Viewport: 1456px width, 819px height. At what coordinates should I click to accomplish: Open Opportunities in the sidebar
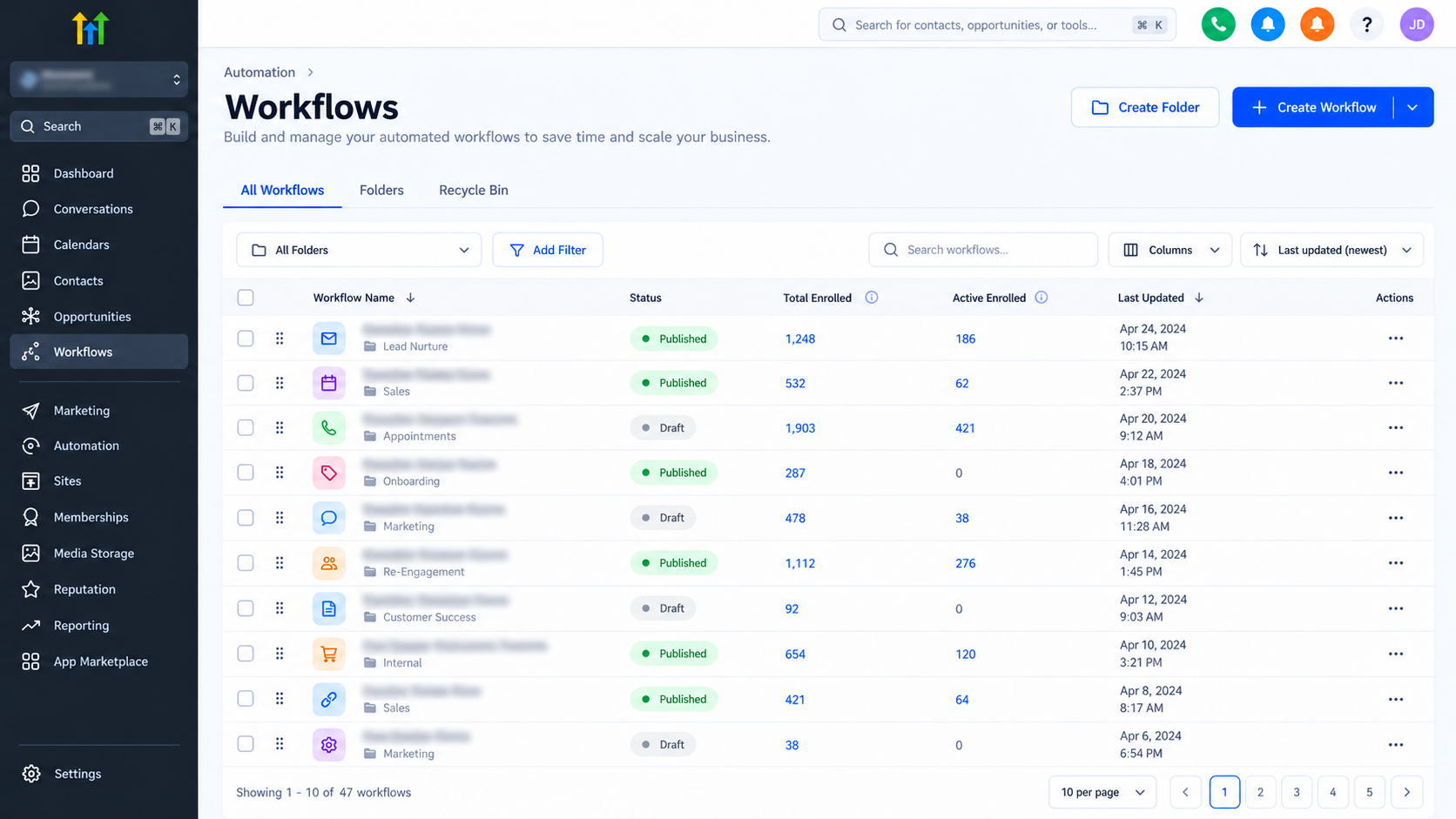(x=99, y=317)
